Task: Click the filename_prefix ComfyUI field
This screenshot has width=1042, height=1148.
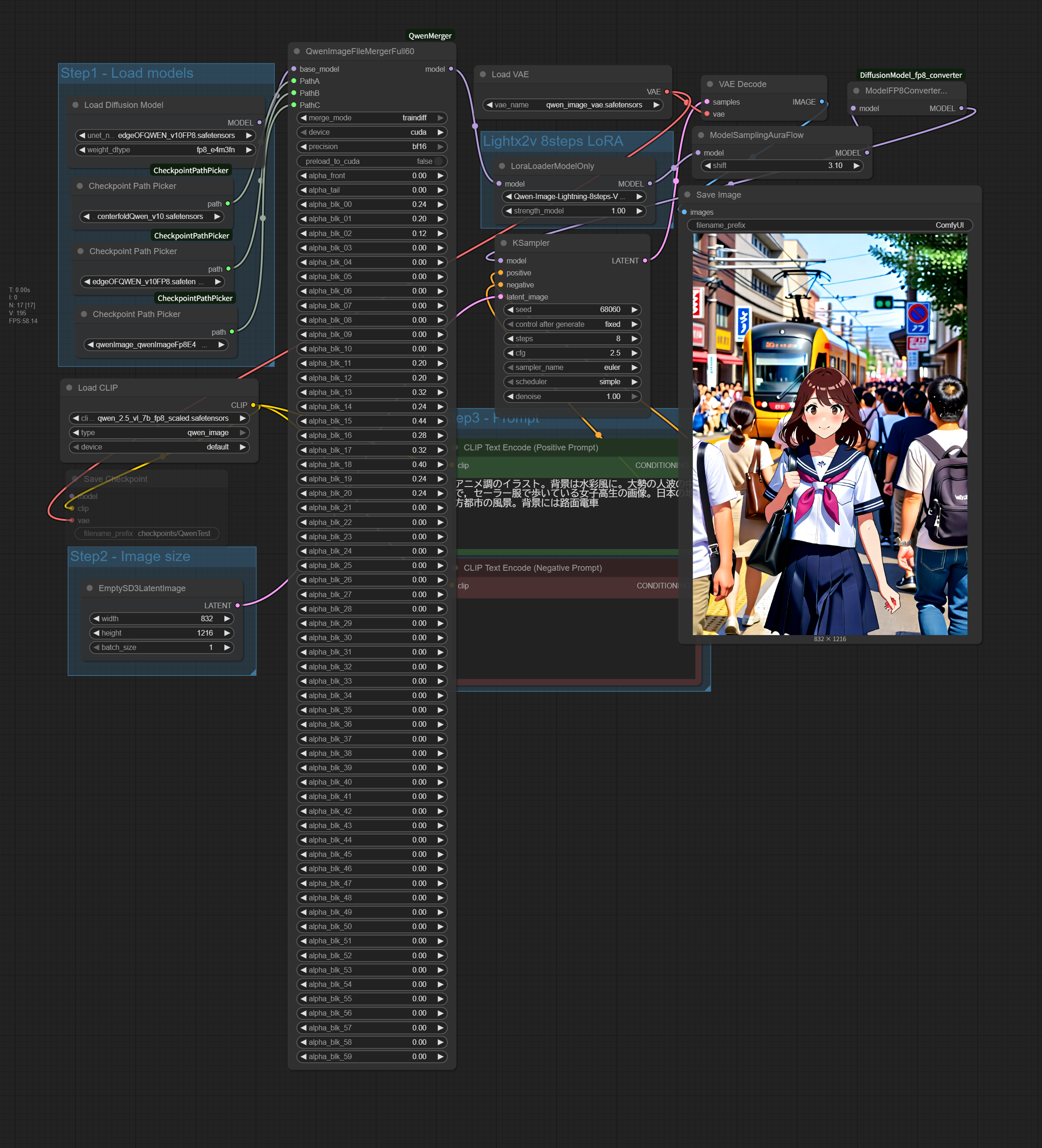Action: tap(829, 225)
